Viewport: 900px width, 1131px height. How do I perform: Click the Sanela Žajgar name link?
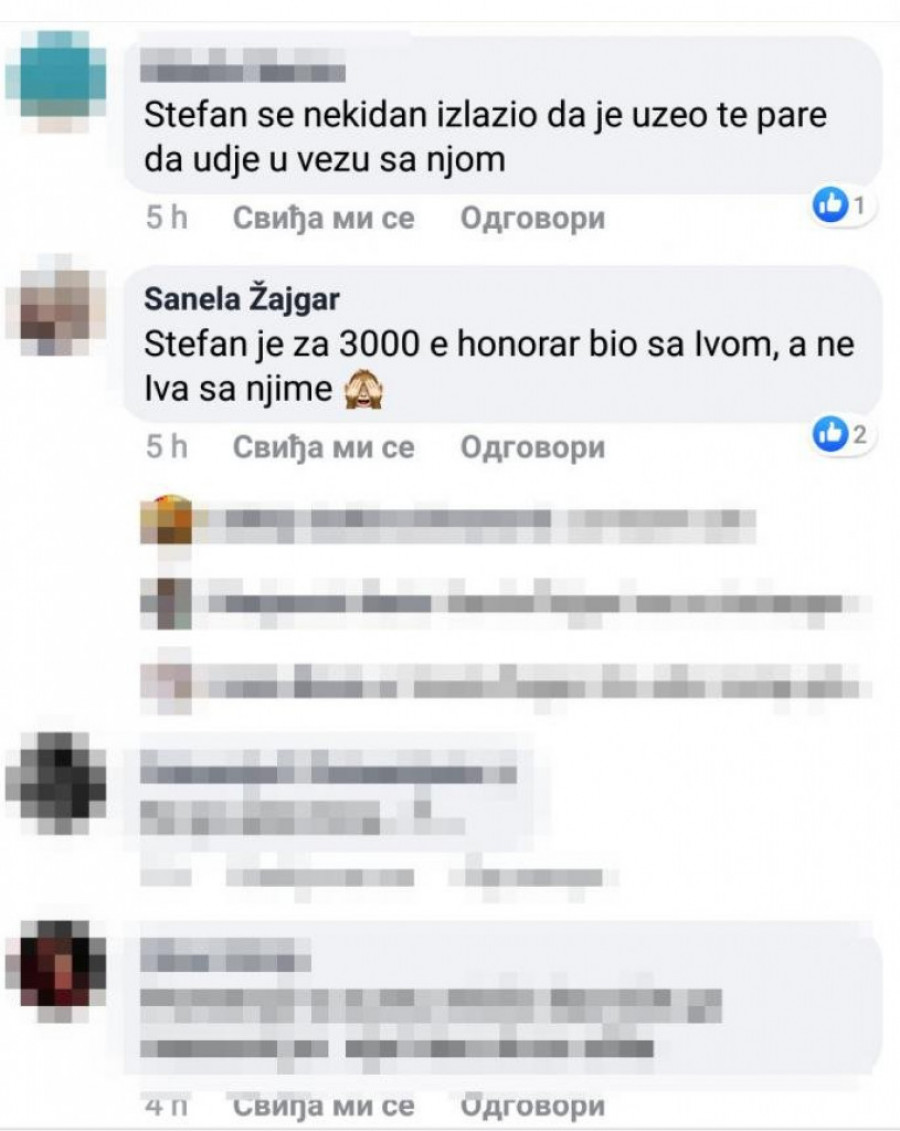coord(242,299)
